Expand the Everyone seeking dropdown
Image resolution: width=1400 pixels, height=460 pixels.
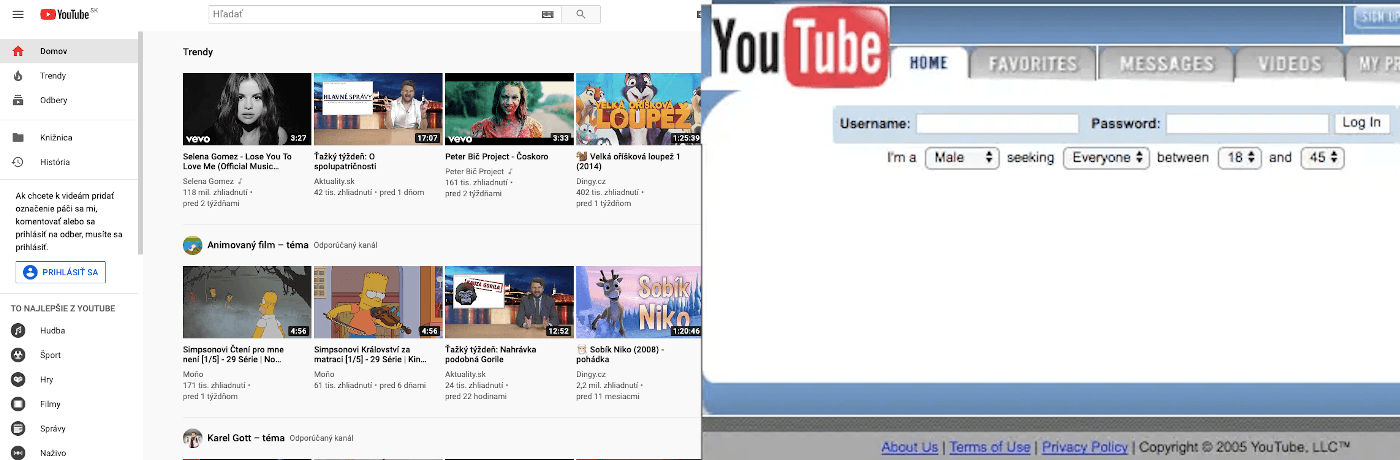coord(1105,158)
